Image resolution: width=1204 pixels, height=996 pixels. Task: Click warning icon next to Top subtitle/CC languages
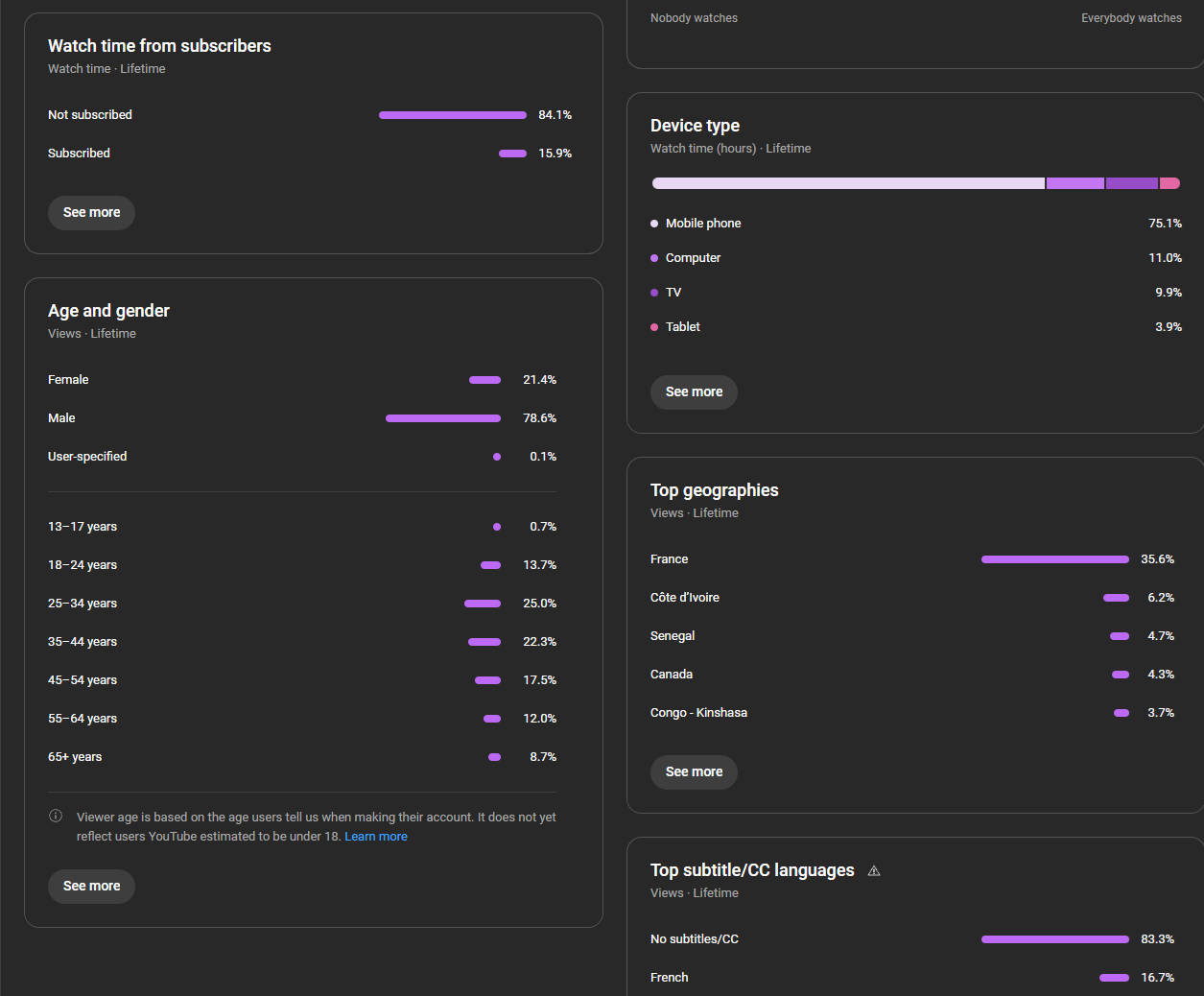point(873,871)
